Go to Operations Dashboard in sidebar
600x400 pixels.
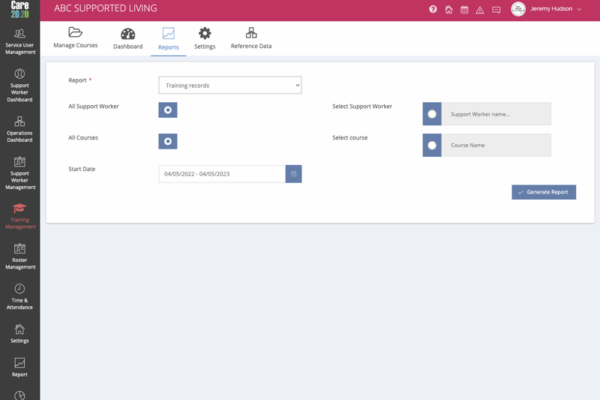coord(19,128)
